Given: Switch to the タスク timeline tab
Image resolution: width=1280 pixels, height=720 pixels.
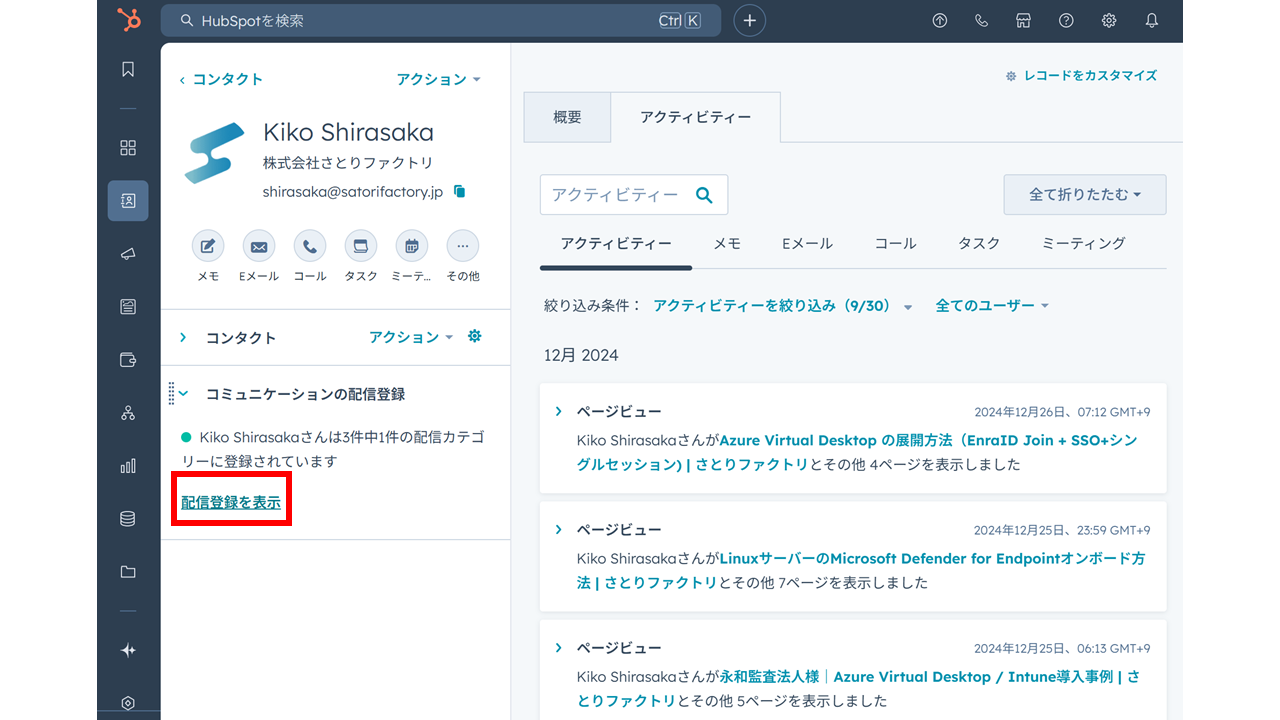Looking at the screenshot, I should 979,243.
